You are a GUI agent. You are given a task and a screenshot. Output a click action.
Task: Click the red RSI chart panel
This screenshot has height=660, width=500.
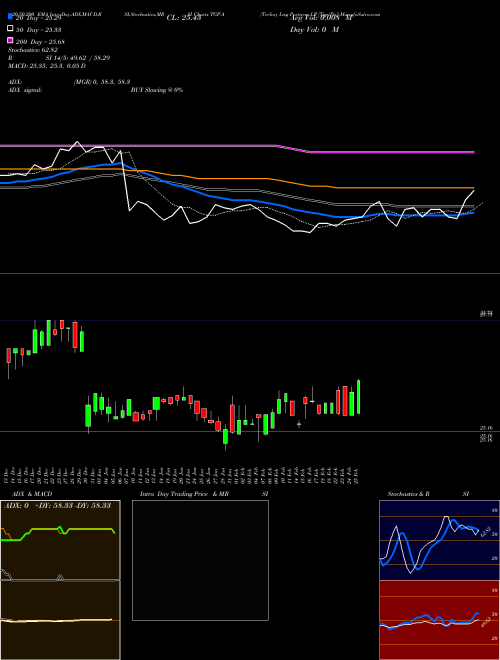pyautogui.click(x=439, y=620)
